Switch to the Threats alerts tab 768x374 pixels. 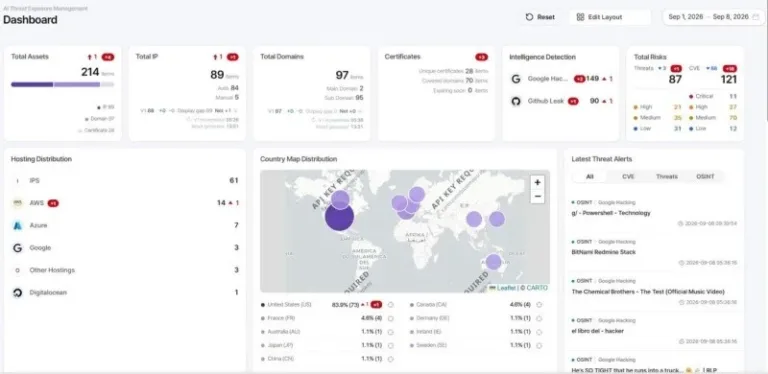pyautogui.click(x=667, y=177)
